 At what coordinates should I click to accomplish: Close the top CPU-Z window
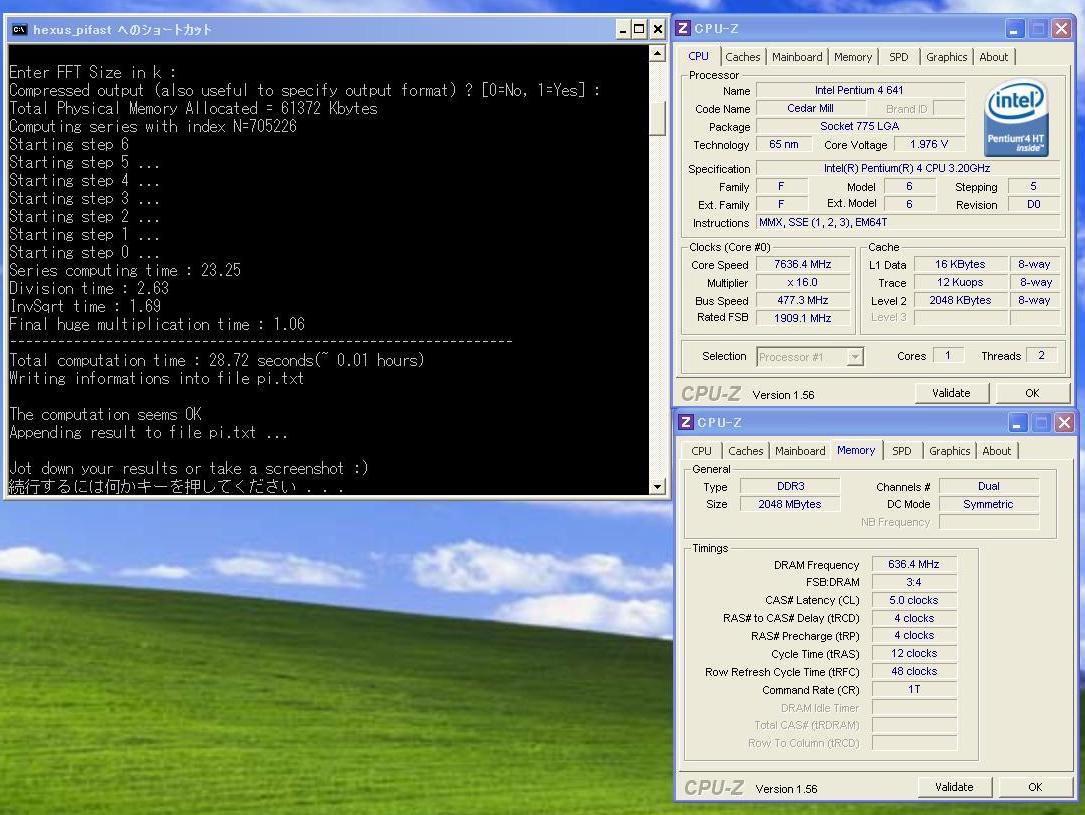point(1061,29)
